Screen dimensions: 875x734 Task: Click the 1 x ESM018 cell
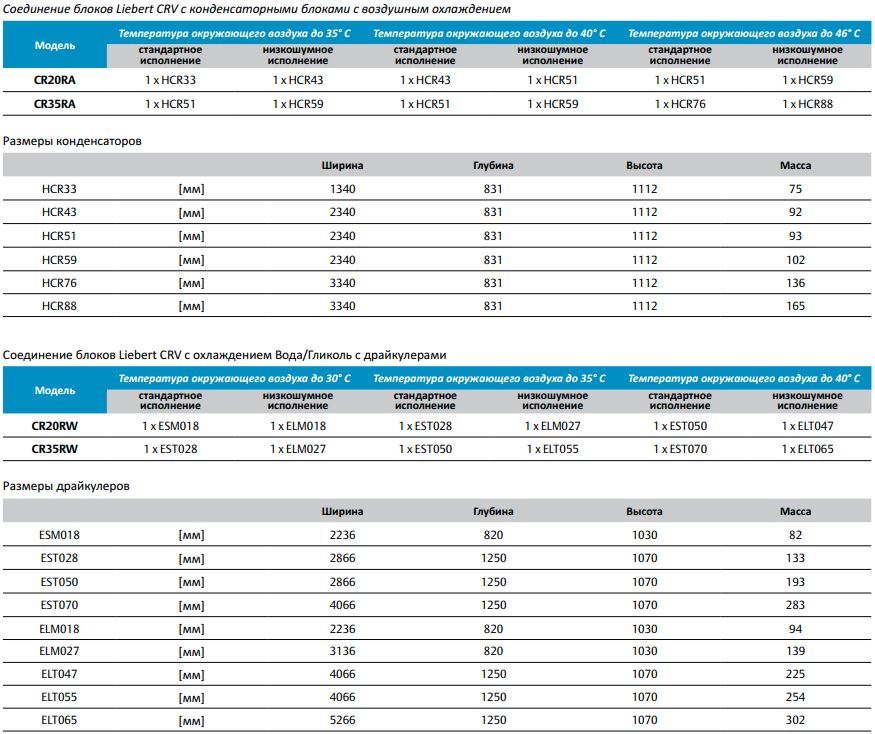point(170,426)
